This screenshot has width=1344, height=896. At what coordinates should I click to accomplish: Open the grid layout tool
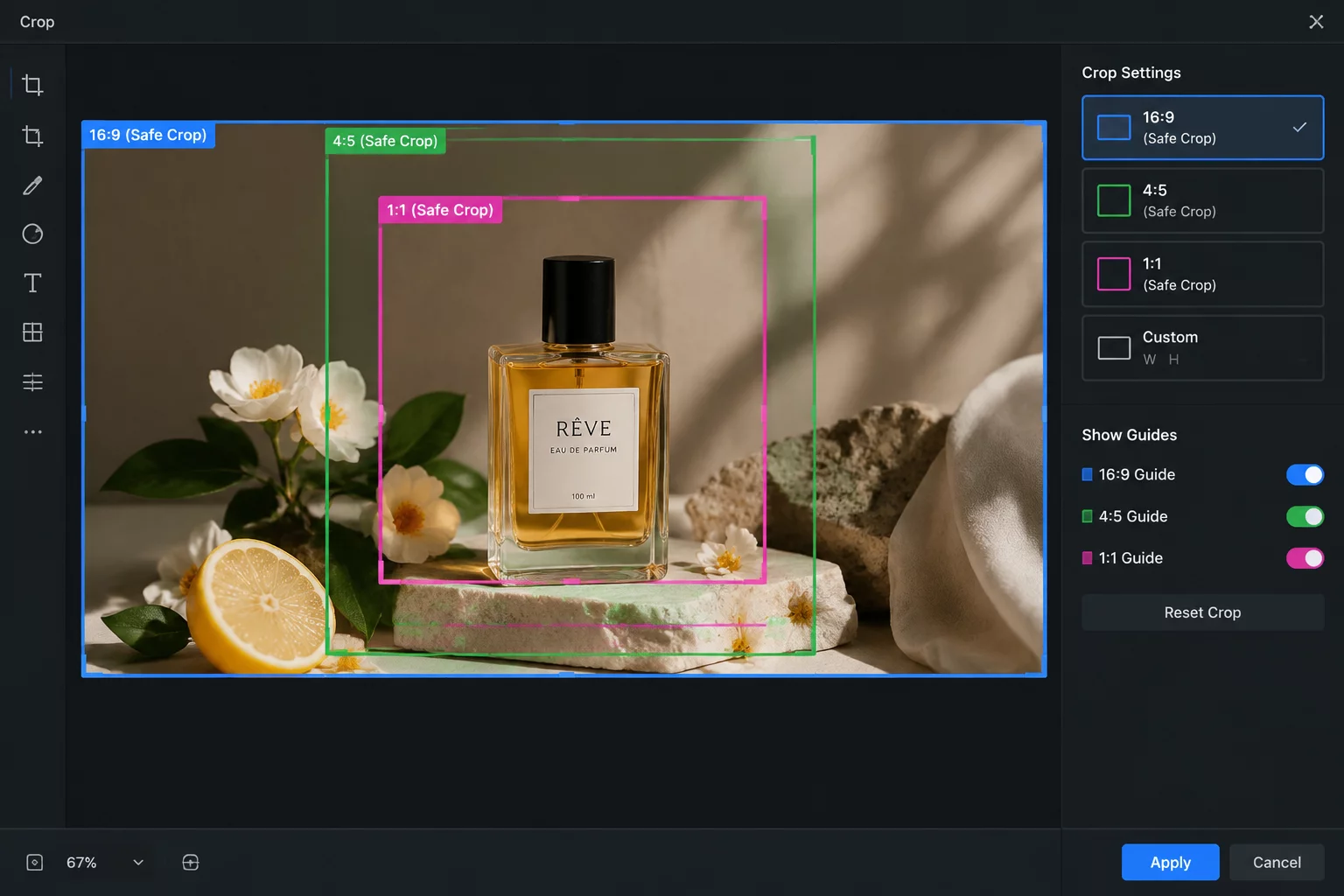click(x=32, y=332)
